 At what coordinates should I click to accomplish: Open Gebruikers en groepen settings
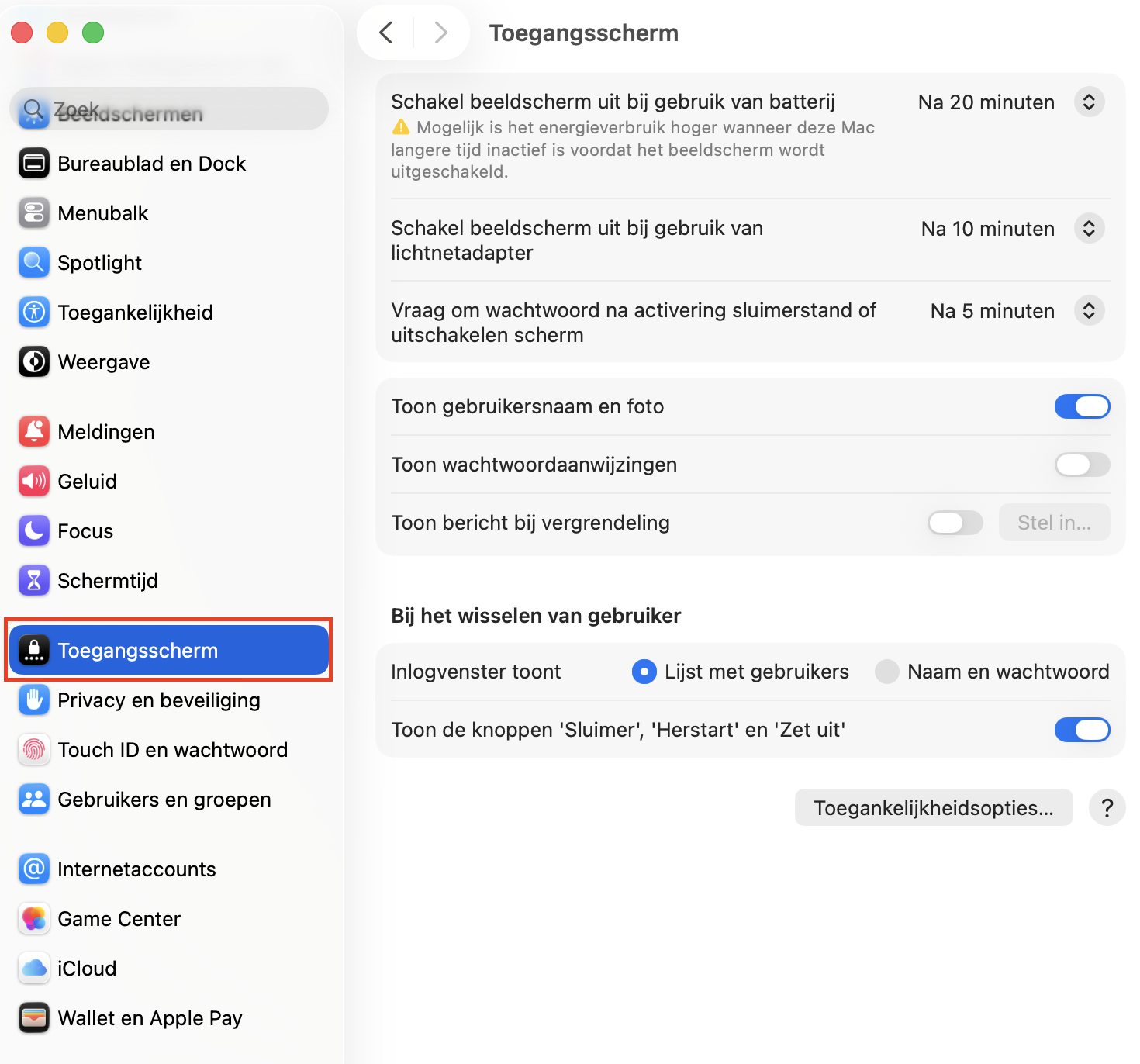coord(34,800)
